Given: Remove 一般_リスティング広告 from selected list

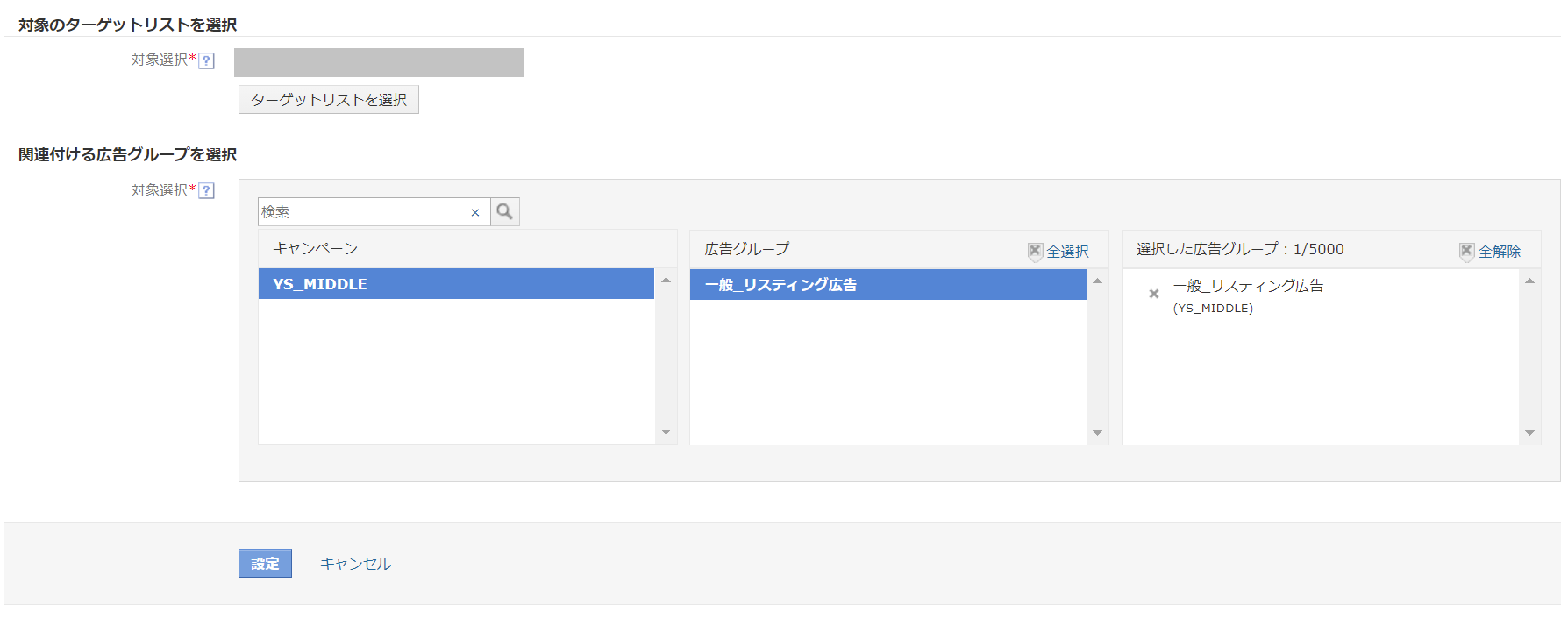Looking at the screenshot, I should (1154, 294).
